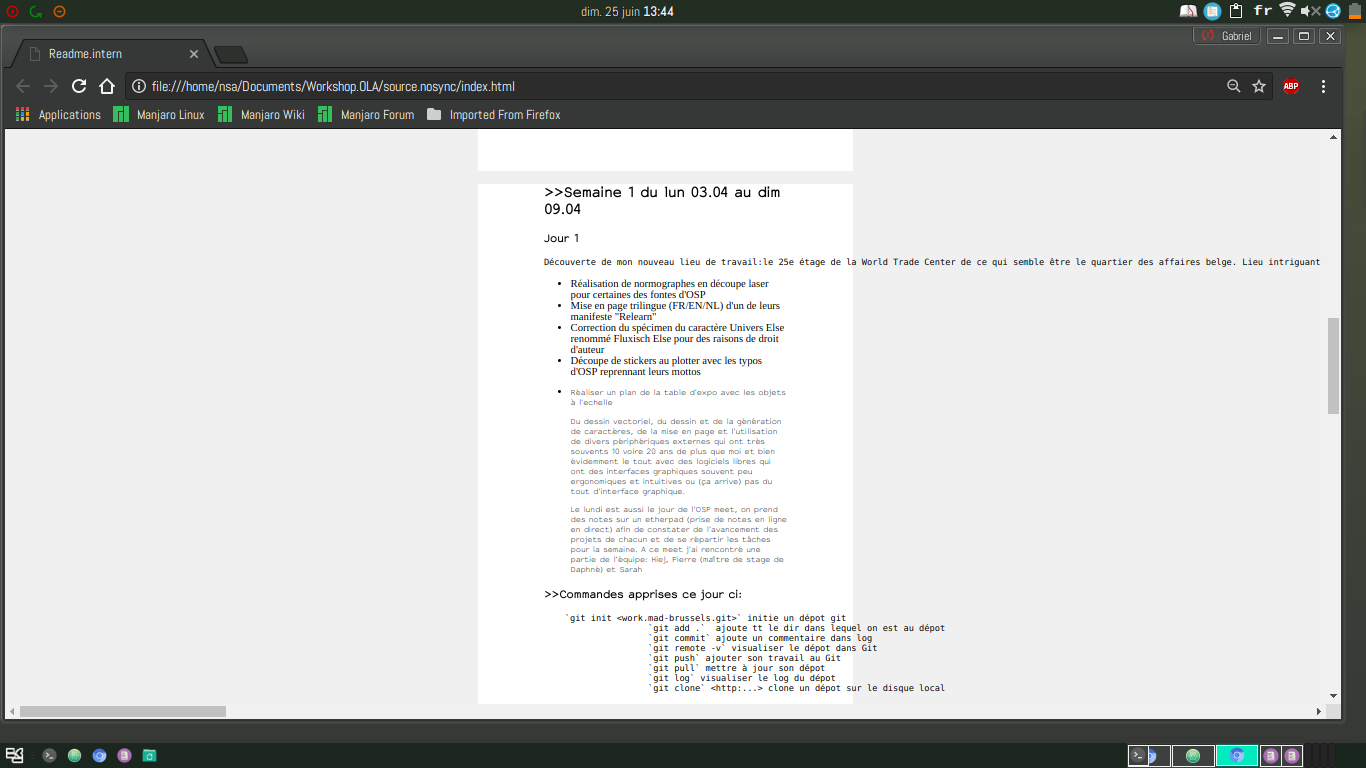The width and height of the screenshot is (1366, 768).
Task: Open the clipboard manager tray icon
Action: [1236, 11]
